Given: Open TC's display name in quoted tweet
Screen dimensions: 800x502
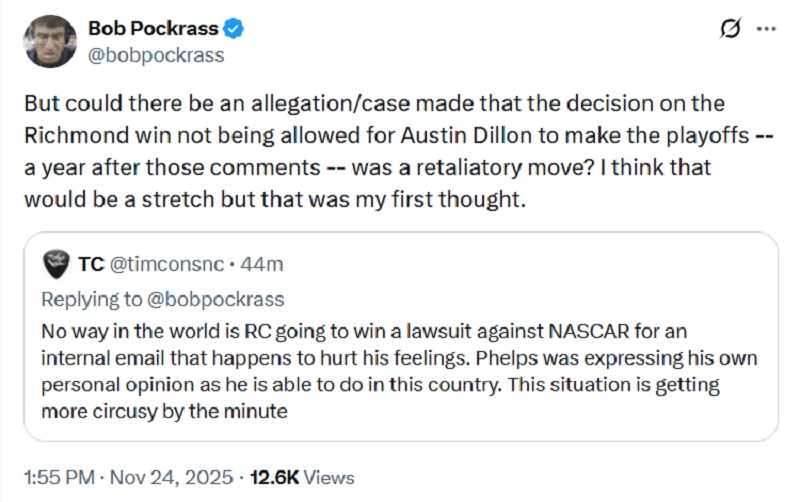Looking at the screenshot, I should pyautogui.click(x=89, y=264).
